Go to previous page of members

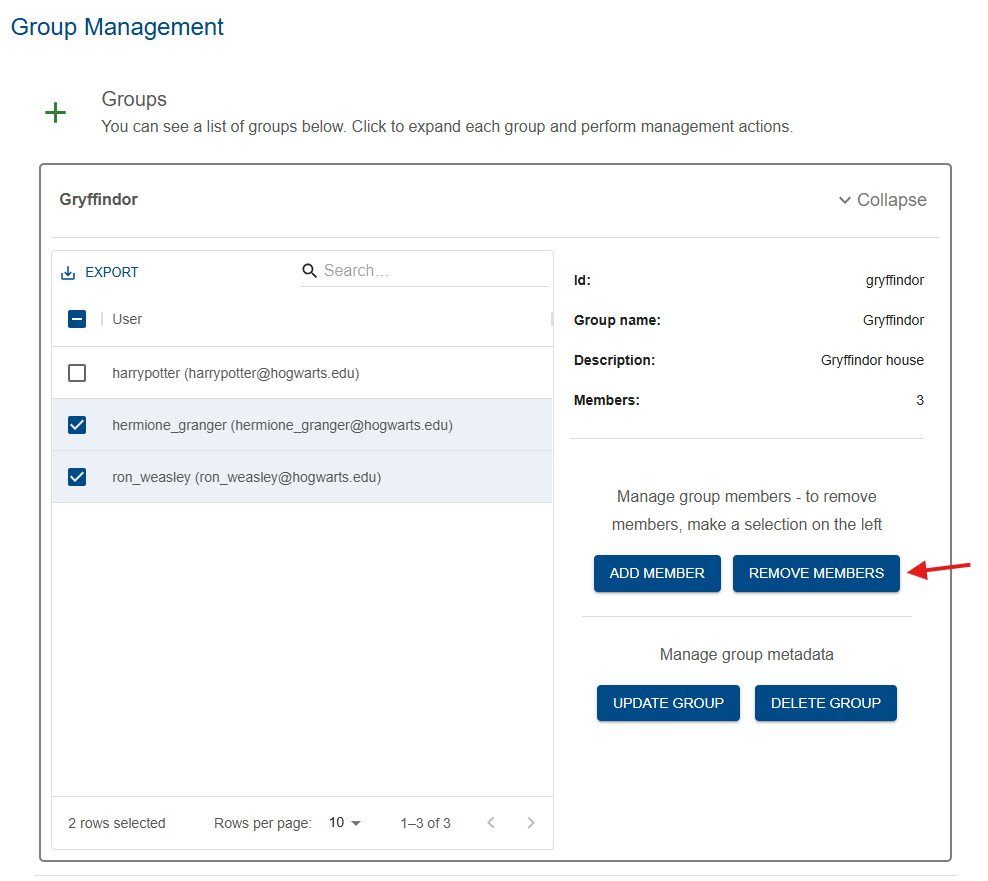click(491, 822)
